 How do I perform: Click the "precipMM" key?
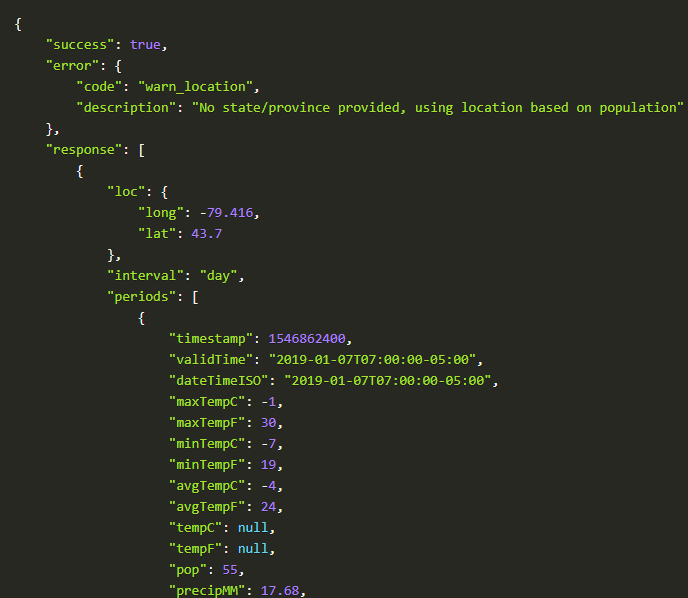click(207, 591)
